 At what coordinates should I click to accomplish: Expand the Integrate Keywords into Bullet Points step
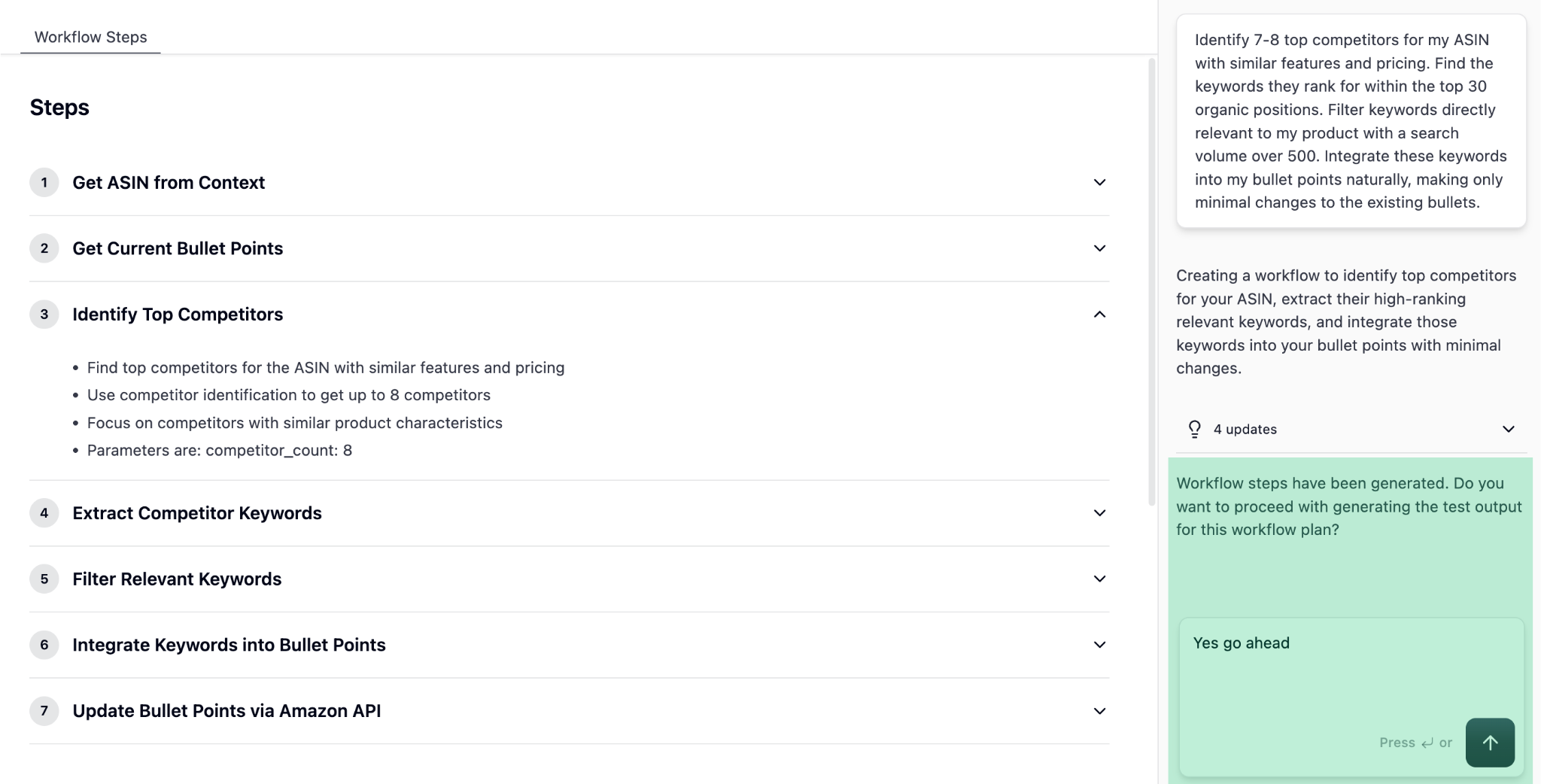[x=1099, y=645]
